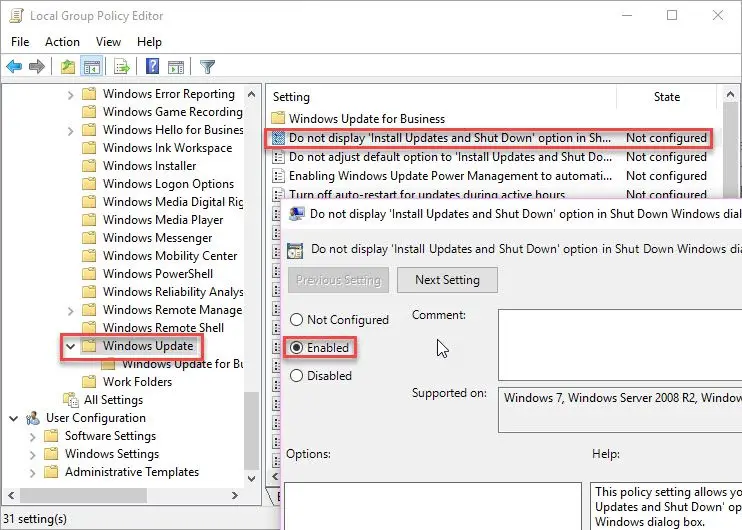Viewport: 742px width, 530px height.
Task: Click the policy icon beside 'Do not adjust default option' row
Action: [278, 157]
